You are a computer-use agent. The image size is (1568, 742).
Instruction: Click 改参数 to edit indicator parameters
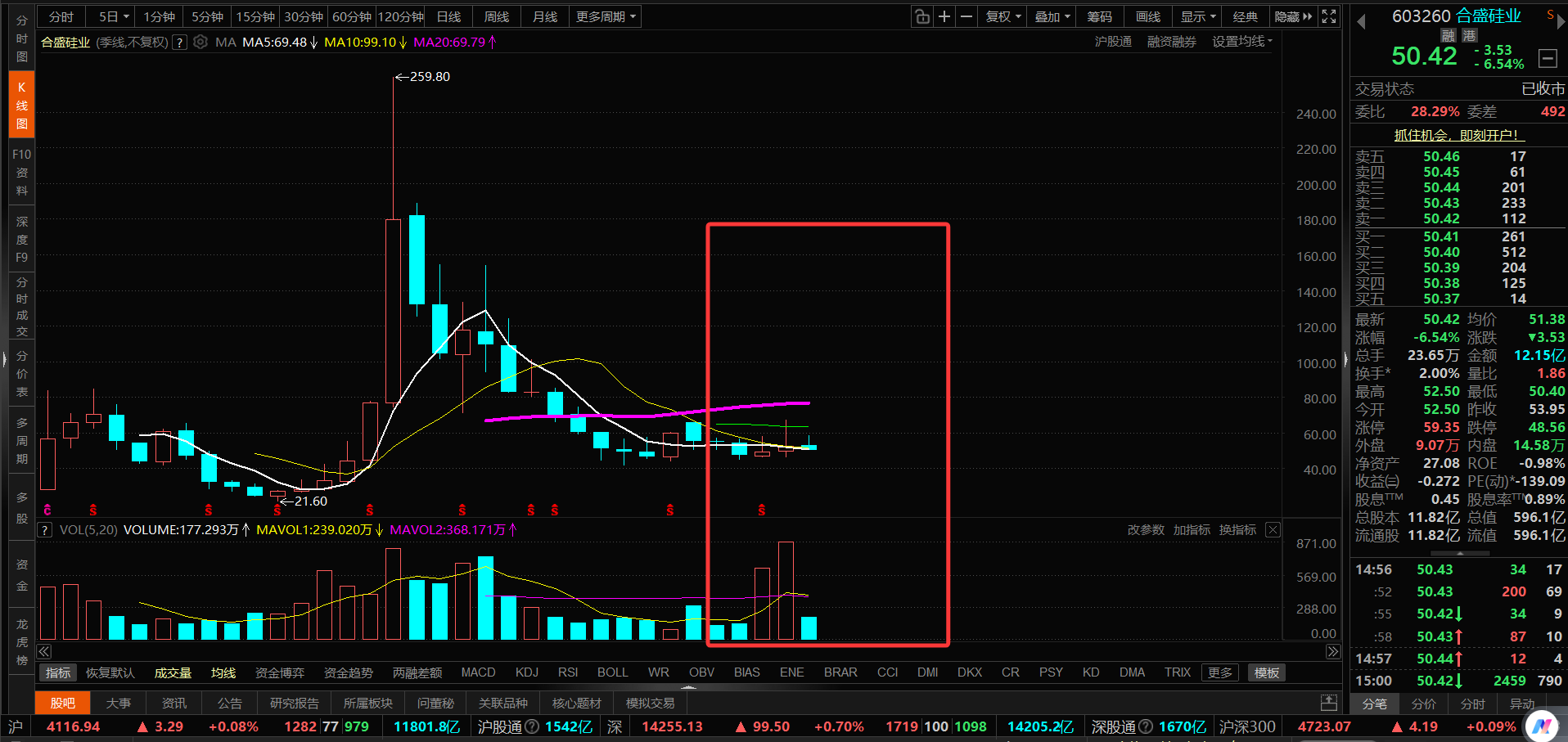pos(1146,530)
